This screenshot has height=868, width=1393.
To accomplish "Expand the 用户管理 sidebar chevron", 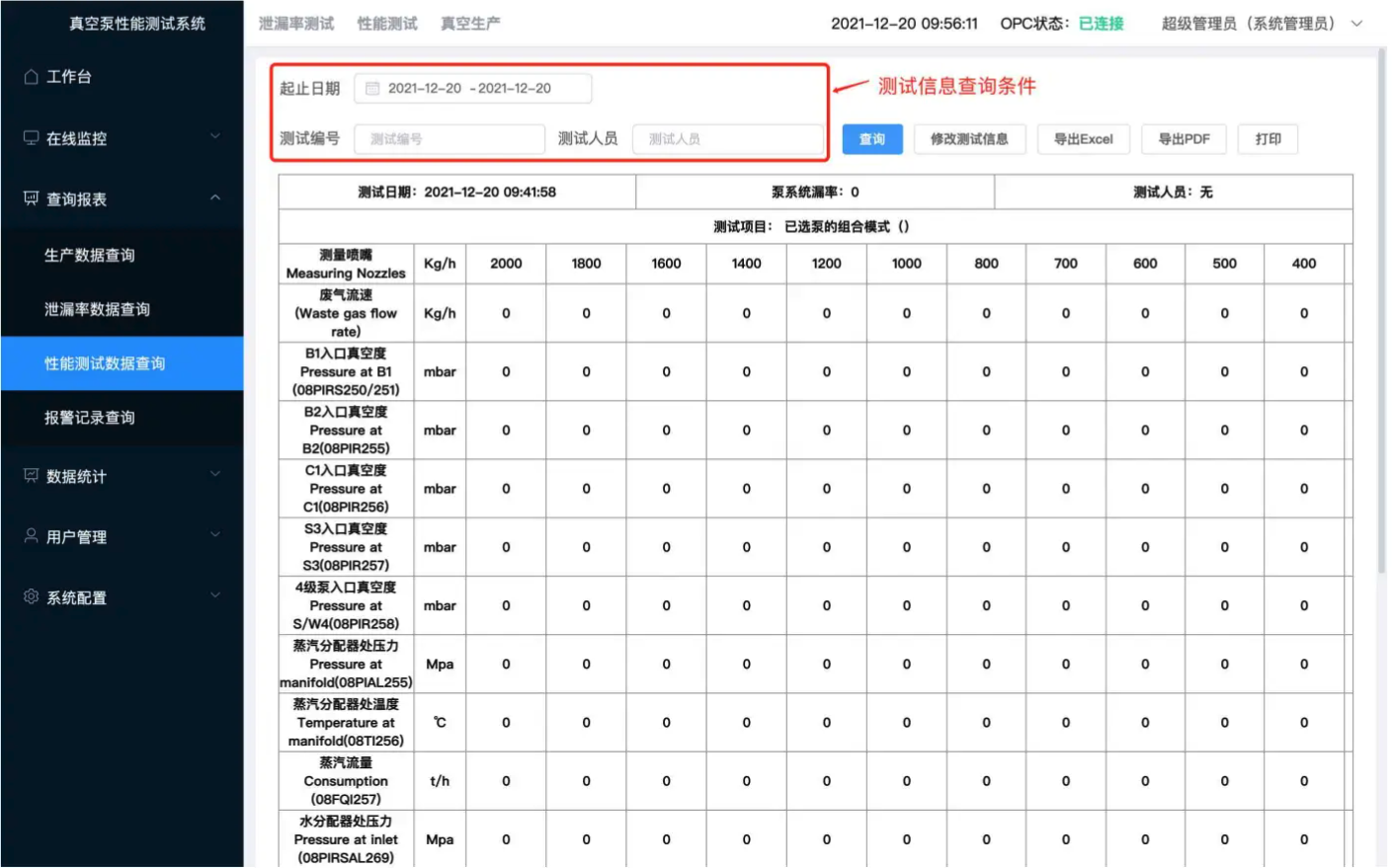I will (x=215, y=535).
